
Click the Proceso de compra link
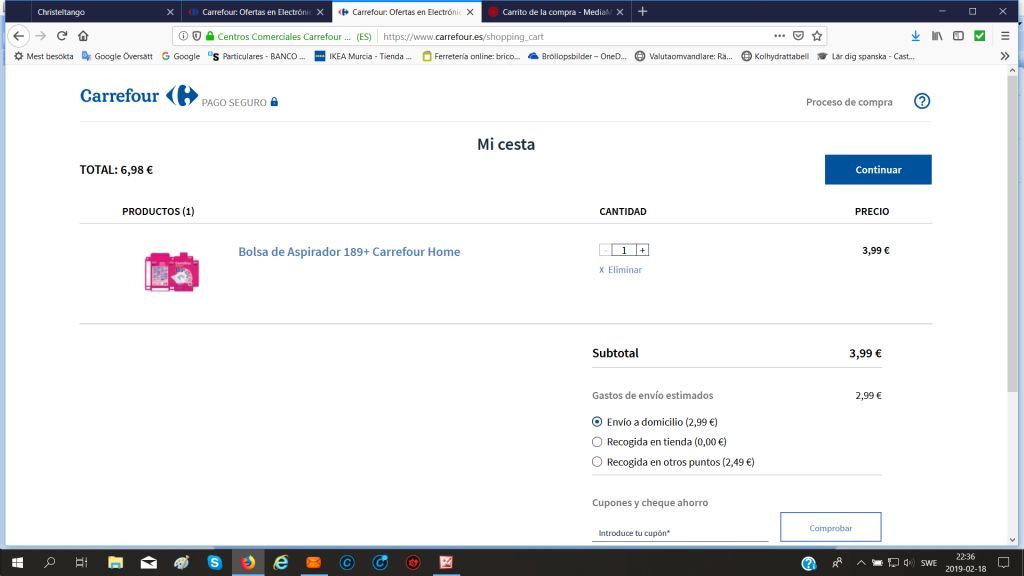click(x=849, y=102)
